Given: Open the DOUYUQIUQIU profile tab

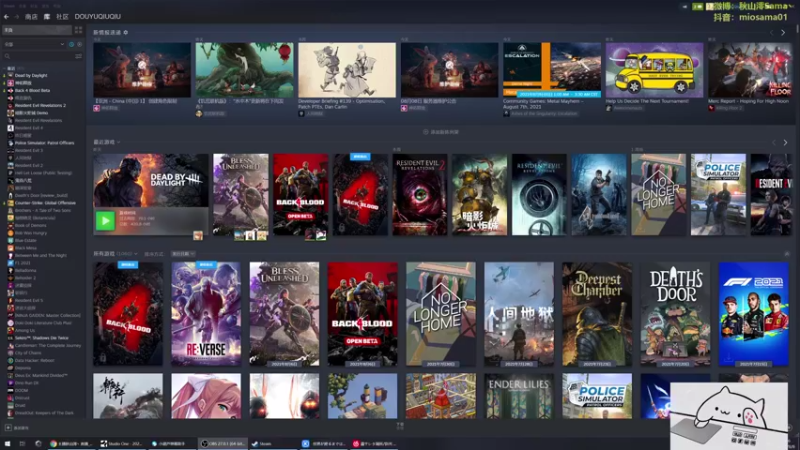Looking at the screenshot, I should tap(97, 17).
